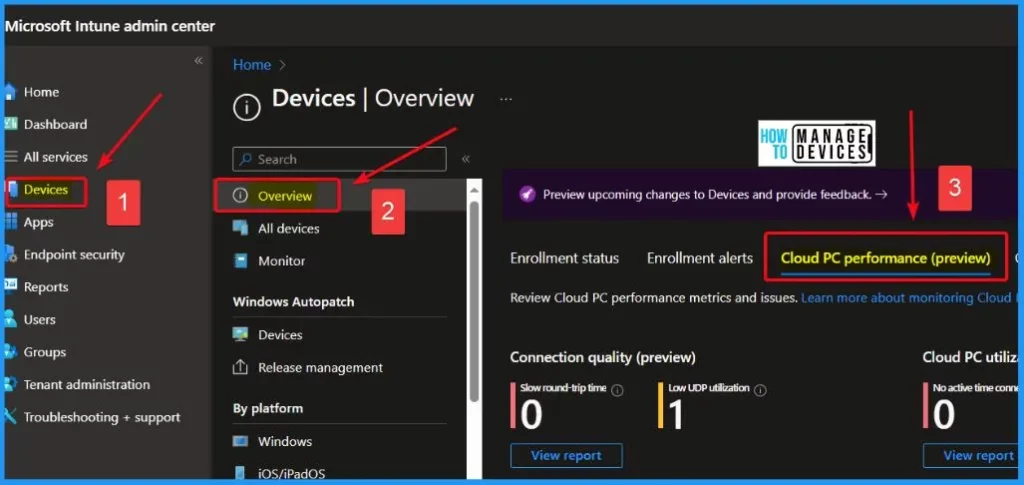Click the Overview info circle icon
Image resolution: width=1024 pixels, height=485 pixels.
240,196
